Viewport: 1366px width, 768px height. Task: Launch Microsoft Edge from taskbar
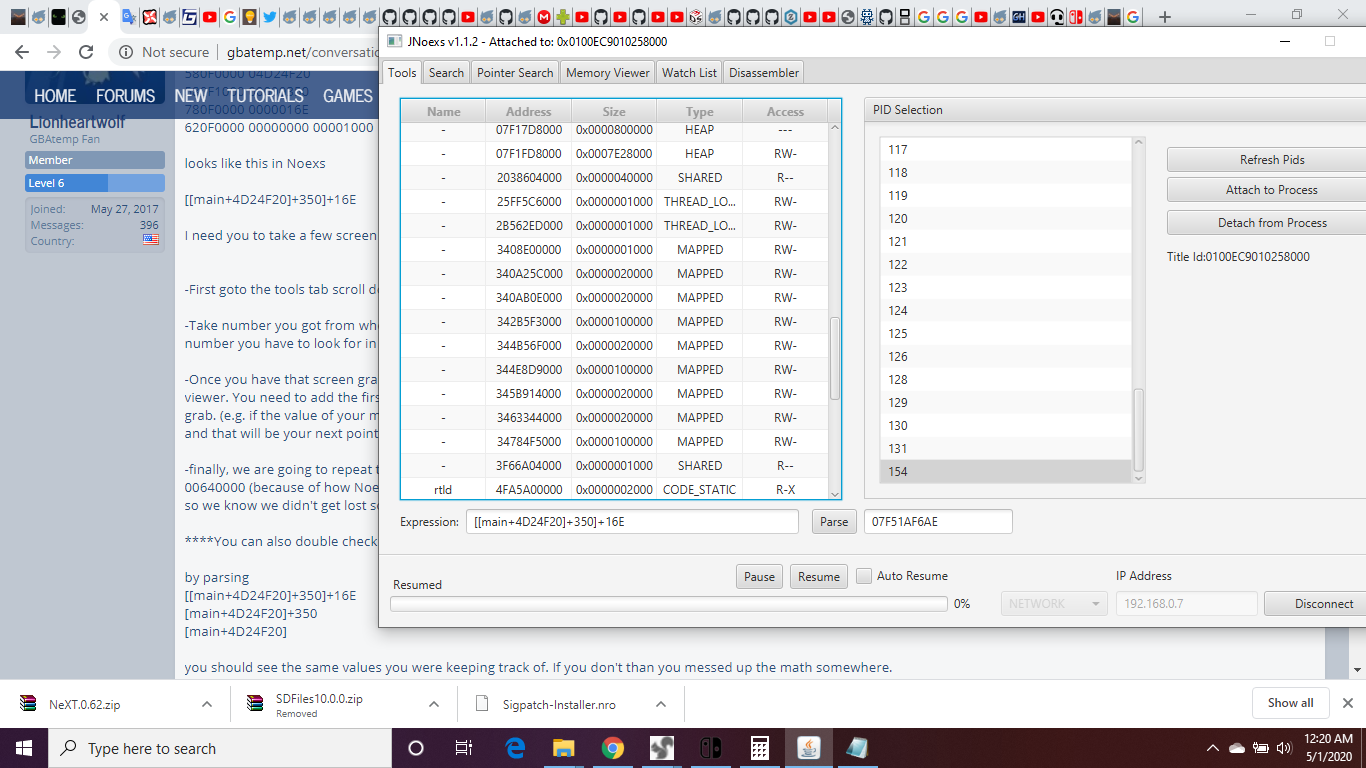[515, 748]
